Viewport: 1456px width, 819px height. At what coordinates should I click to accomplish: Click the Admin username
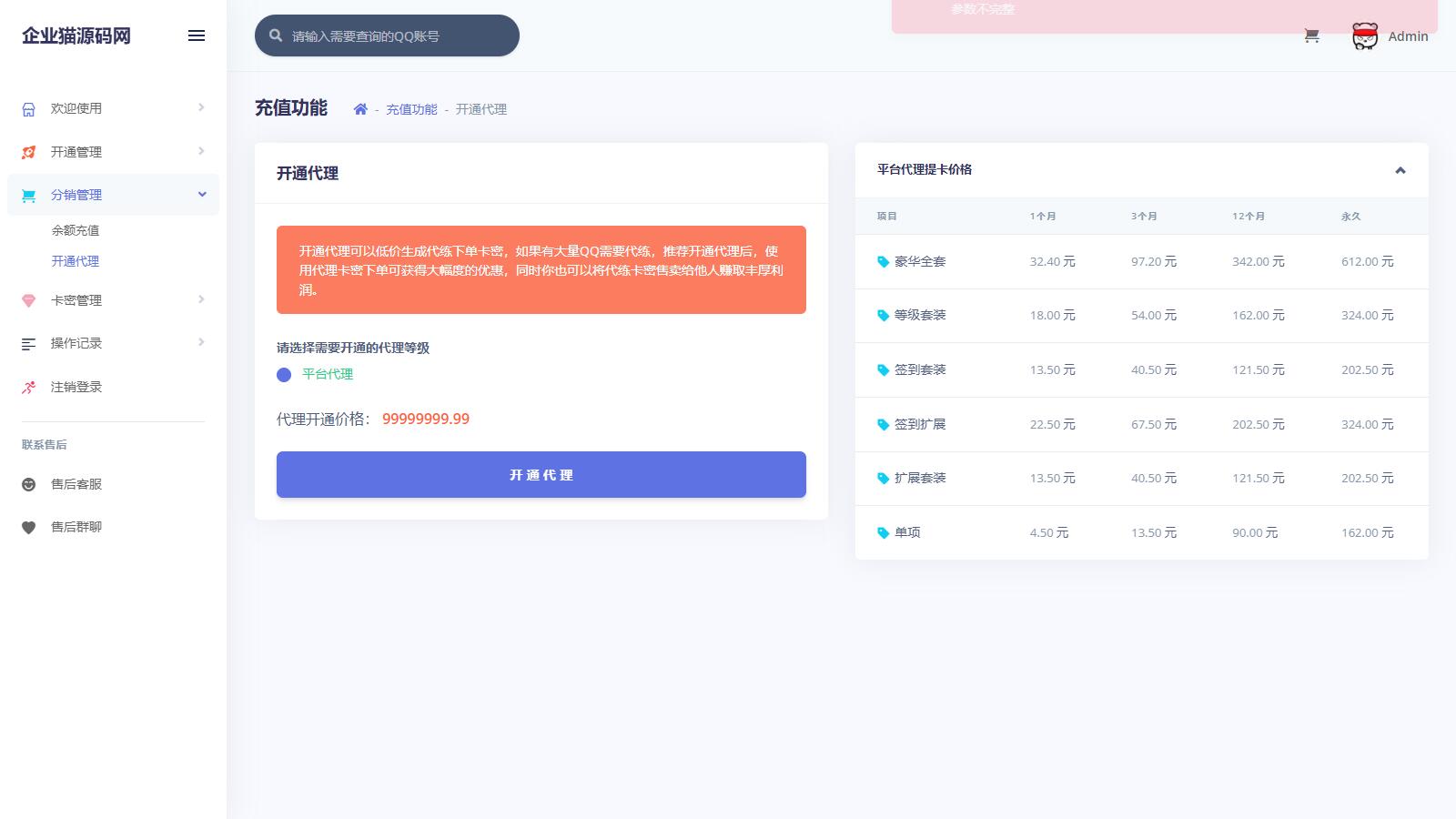pyautogui.click(x=1408, y=36)
